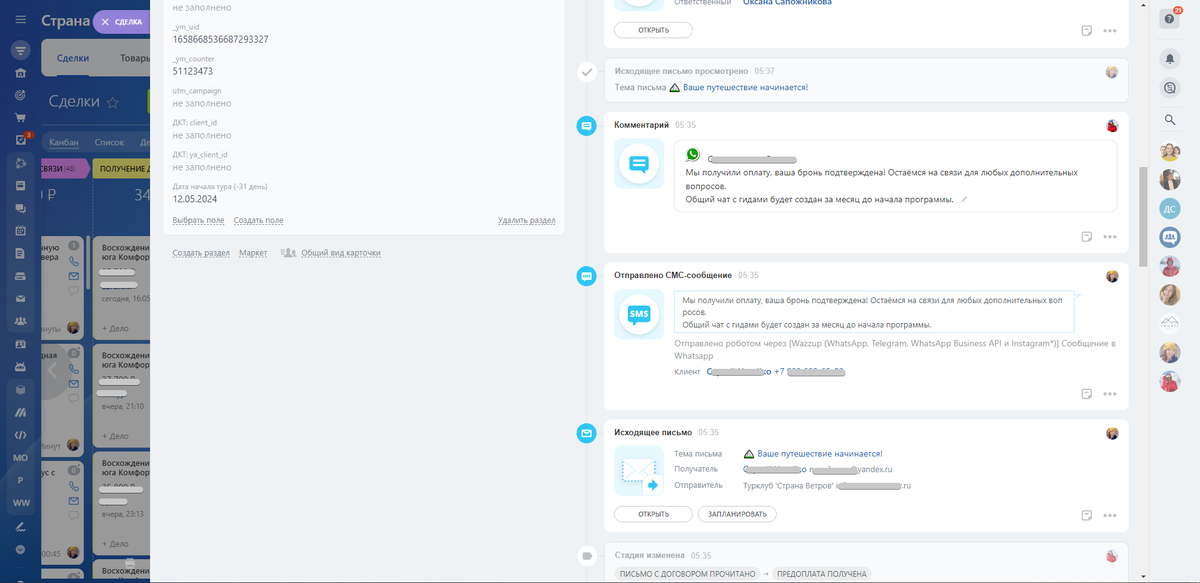Image resolution: width=1200 pixels, height=583 pixels.
Task: Click _ym_uid value 1658668536687293327
Action: (220, 40)
